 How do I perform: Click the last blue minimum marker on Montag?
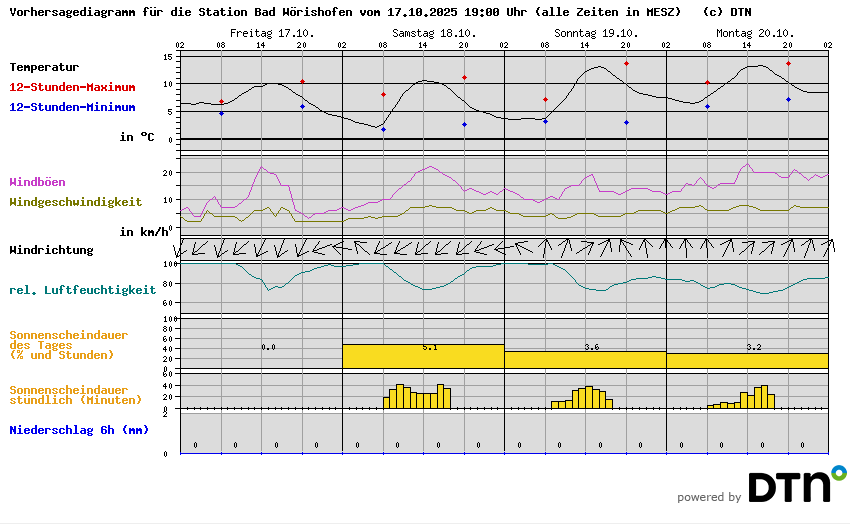pyautogui.click(x=788, y=99)
